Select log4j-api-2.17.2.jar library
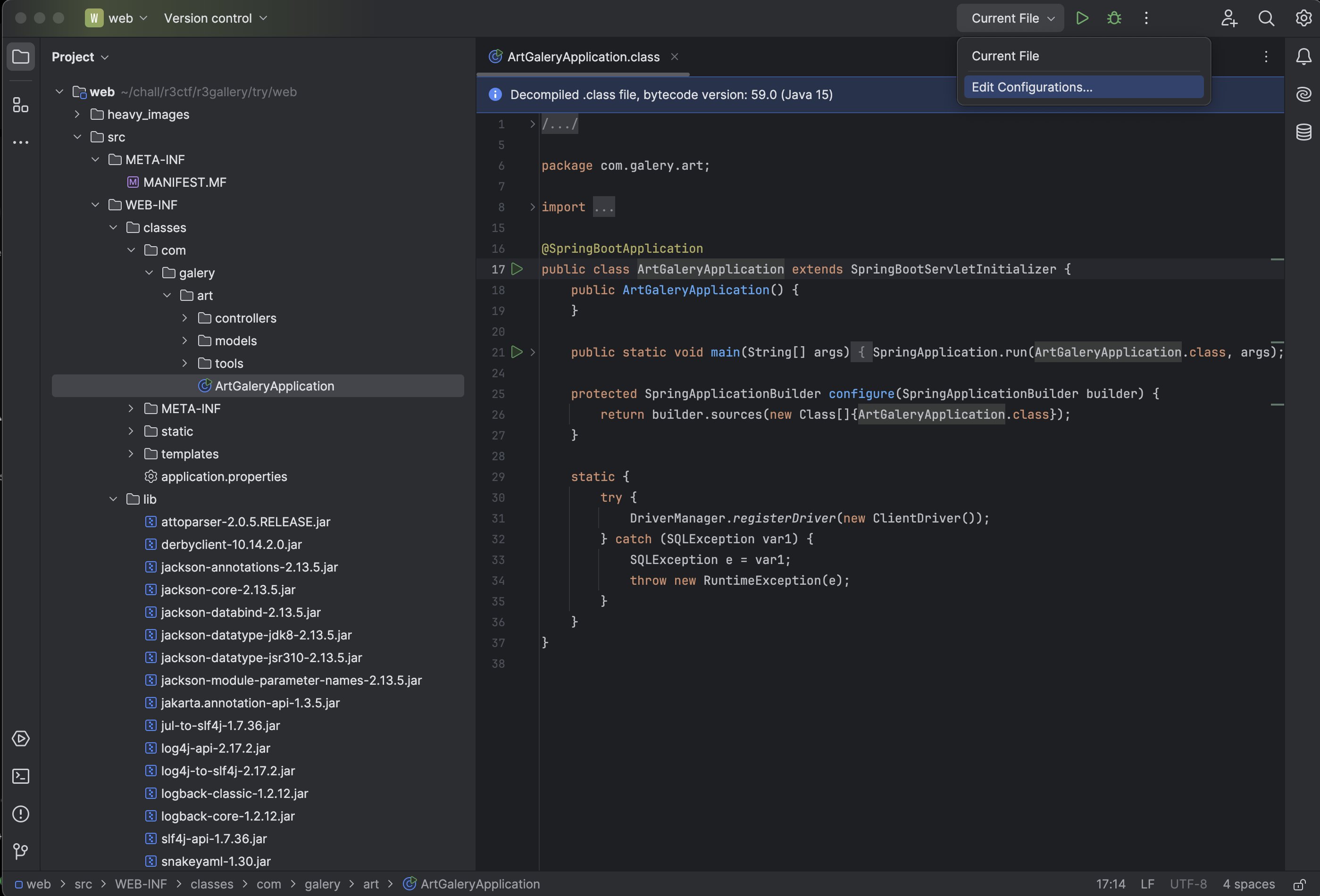 tap(215, 748)
